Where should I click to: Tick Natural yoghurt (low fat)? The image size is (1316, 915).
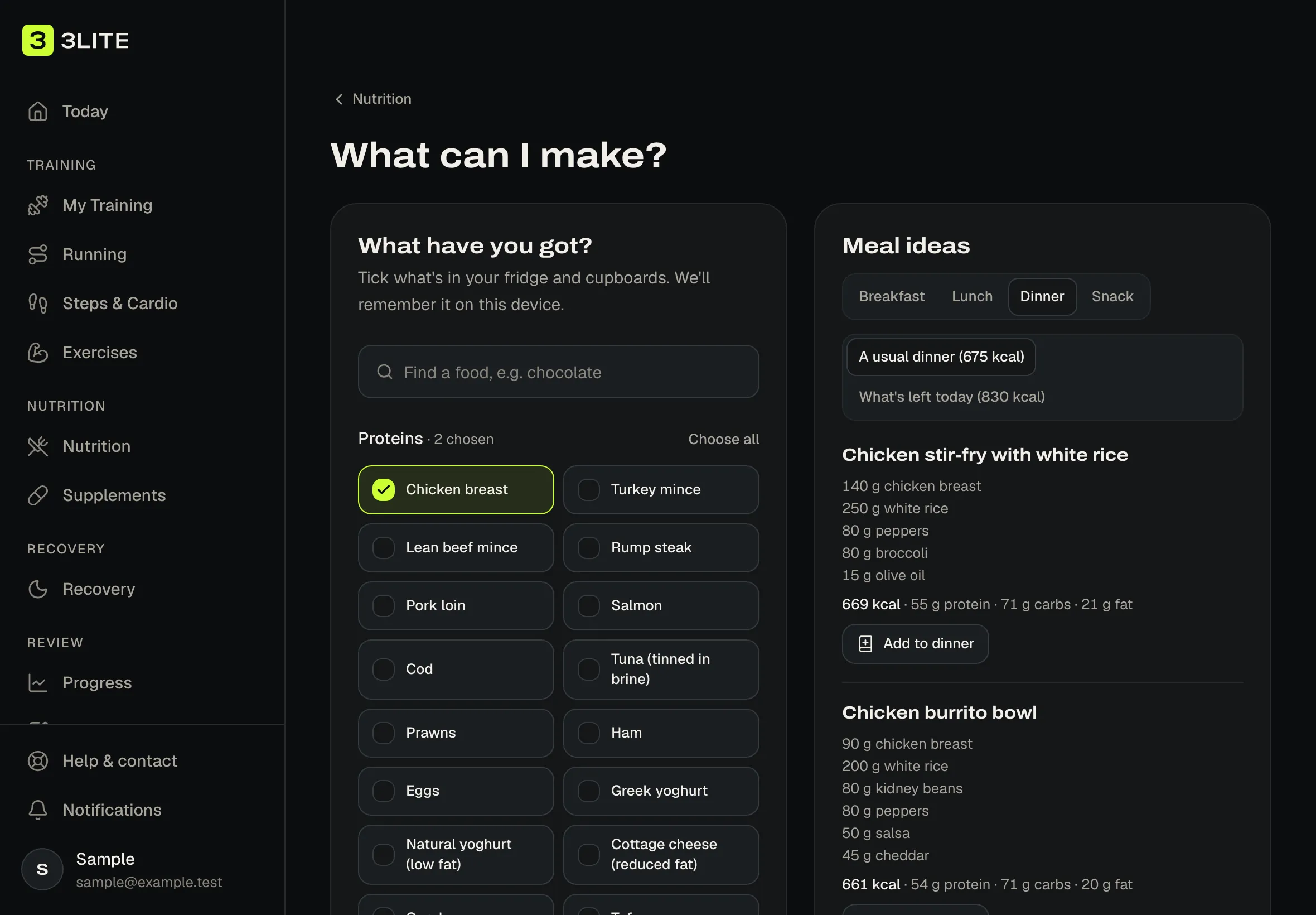[x=456, y=855]
